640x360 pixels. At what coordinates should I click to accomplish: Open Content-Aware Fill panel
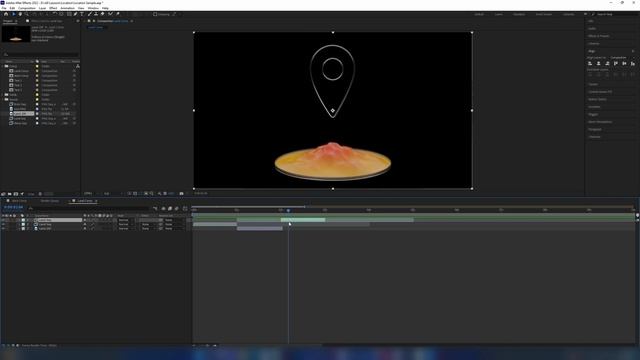(600, 92)
